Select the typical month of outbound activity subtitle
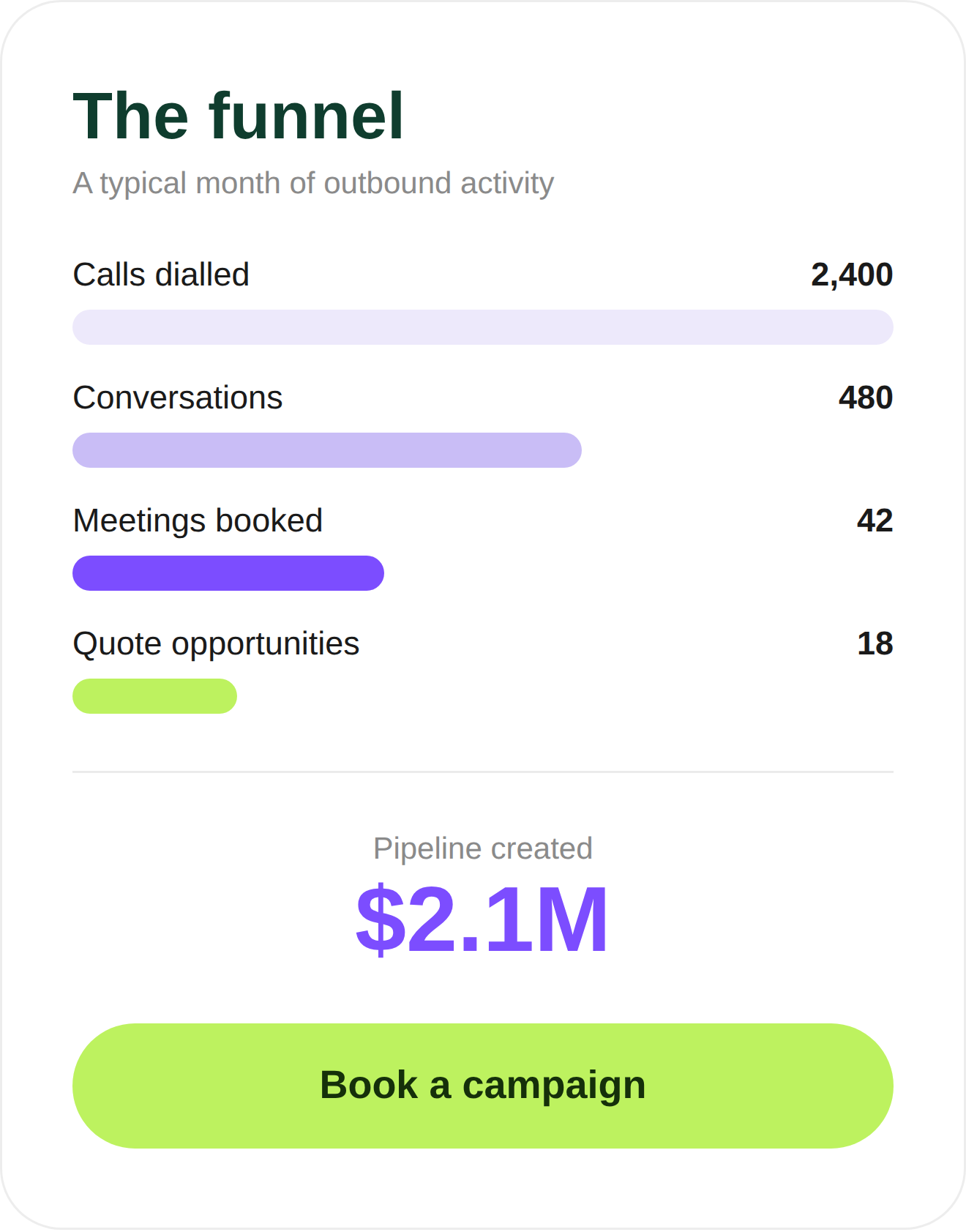The width and height of the screenshot is (966, 1232). (313, 183)
